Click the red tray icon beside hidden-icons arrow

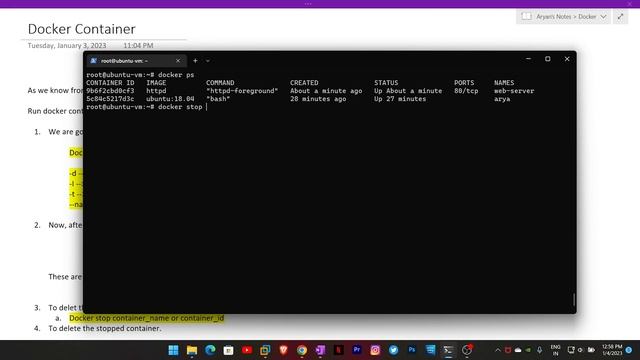pos(508,350)
